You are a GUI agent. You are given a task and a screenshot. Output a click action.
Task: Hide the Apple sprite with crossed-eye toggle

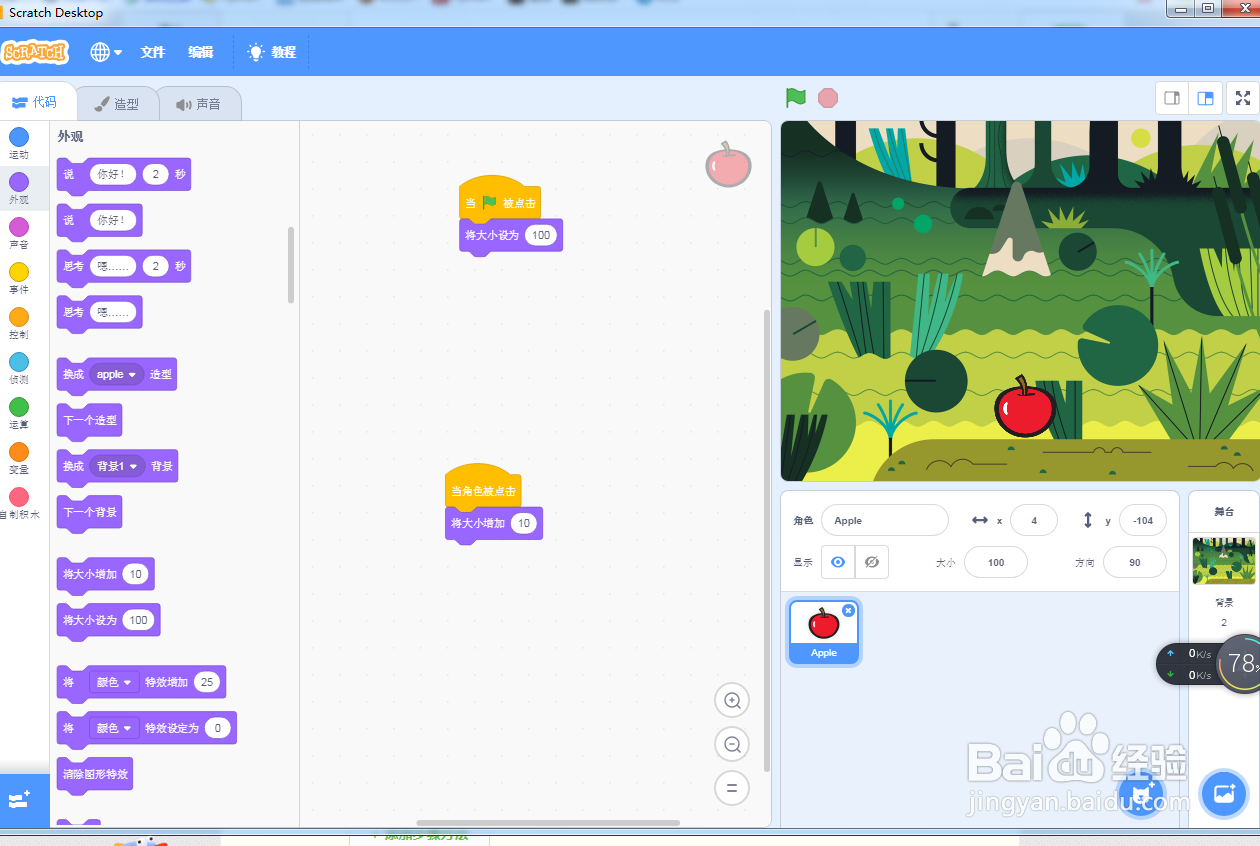[x=871, y=562]
